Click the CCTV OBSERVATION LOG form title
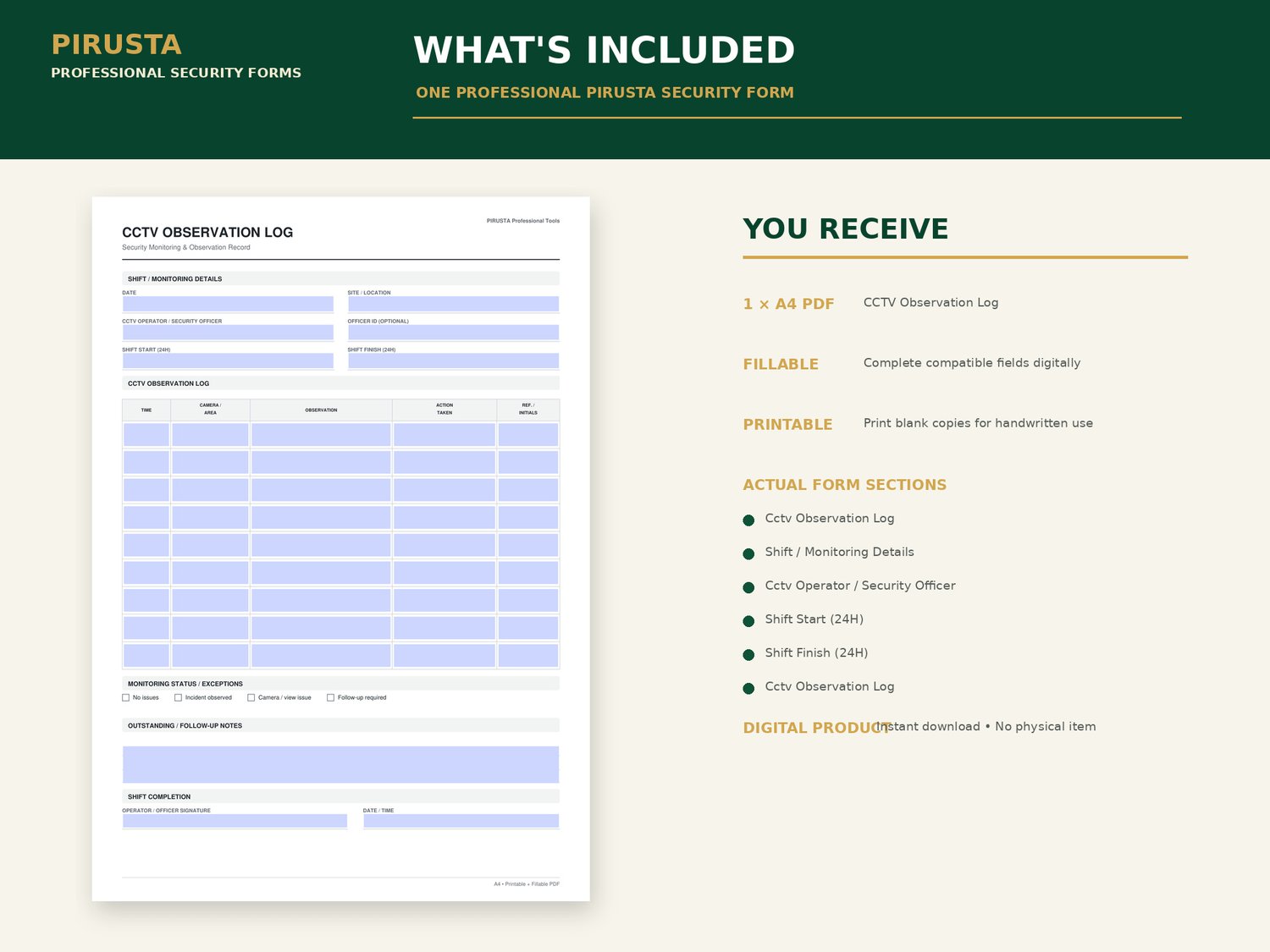1270x952 pixels. (x=207, y=232)
